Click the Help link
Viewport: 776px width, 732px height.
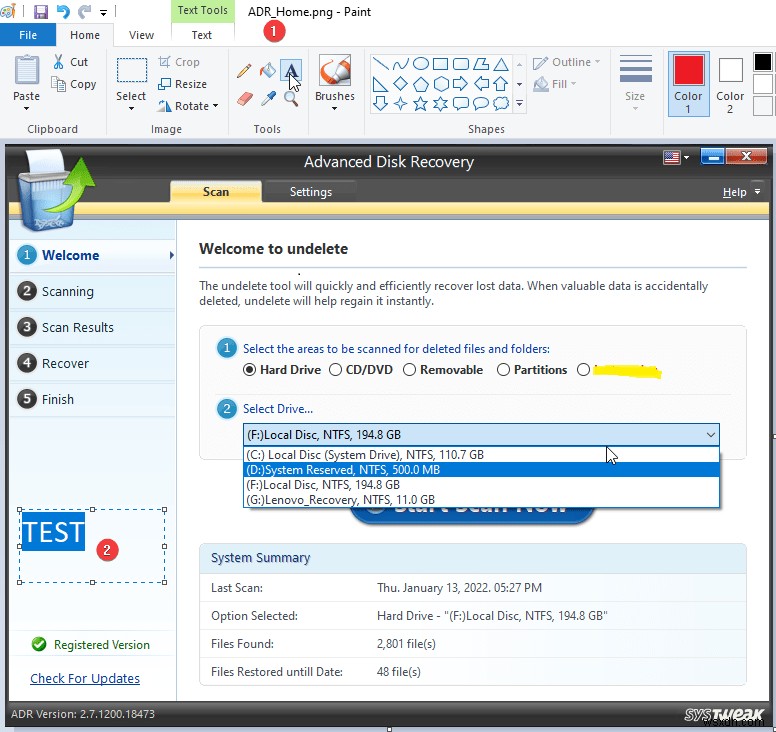[734, 192]
